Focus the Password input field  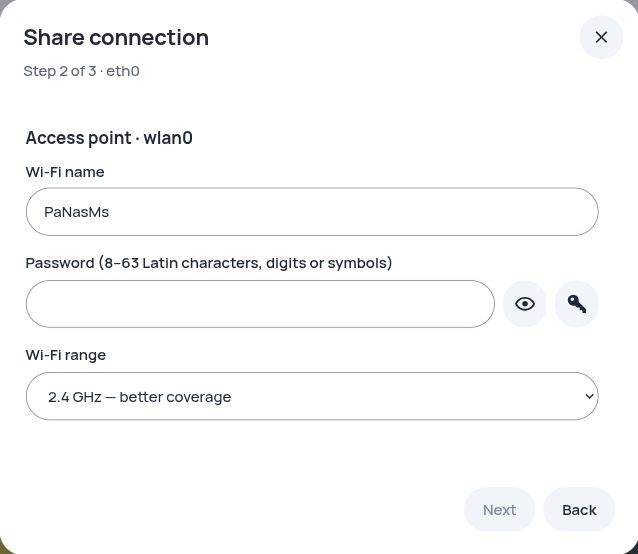click(x=260, y=304)
